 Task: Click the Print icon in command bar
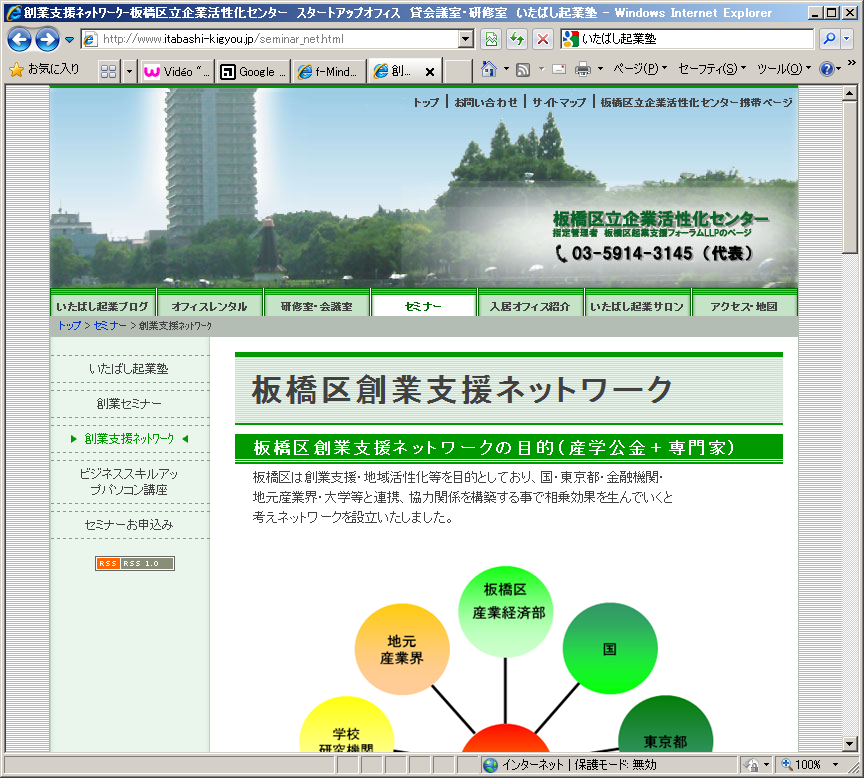tap(583, 70)
